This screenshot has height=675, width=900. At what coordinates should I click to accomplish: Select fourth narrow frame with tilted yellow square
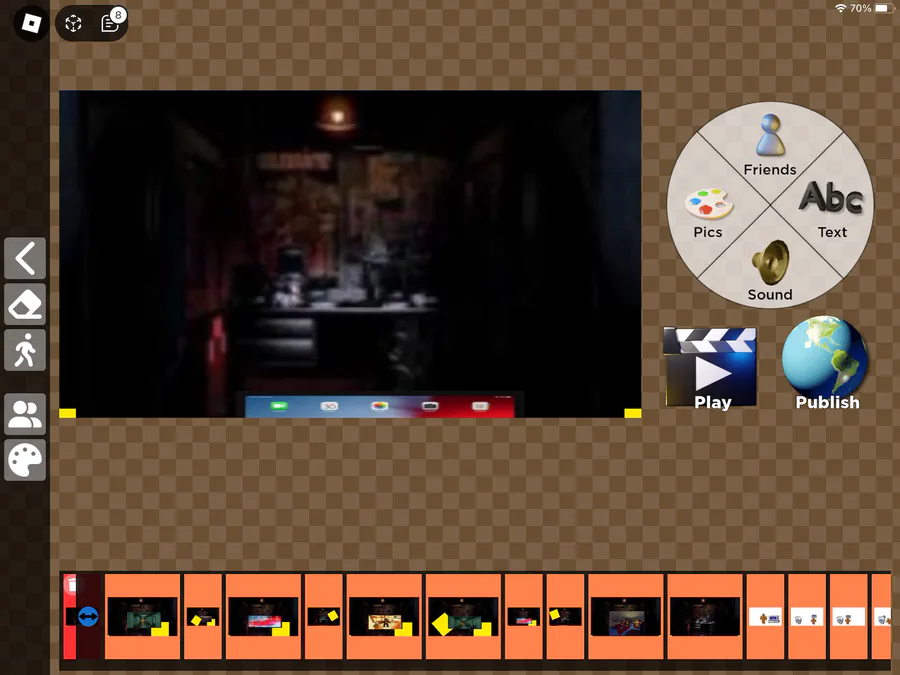(x=324, y=616)
